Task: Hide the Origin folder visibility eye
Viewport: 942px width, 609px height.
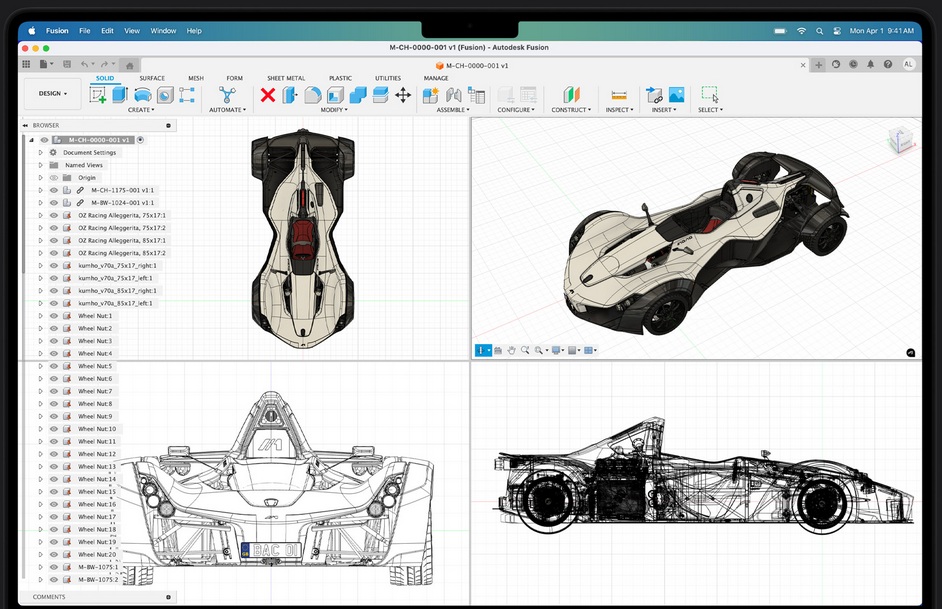Action: (53, 178)
